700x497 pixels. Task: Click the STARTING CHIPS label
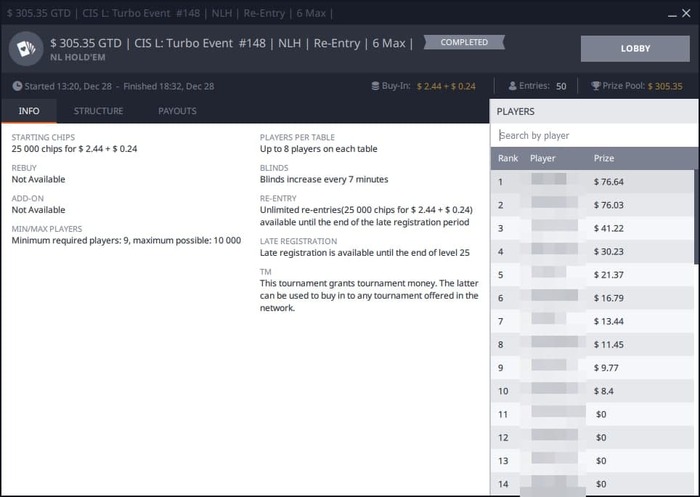[x=43, y=137]
